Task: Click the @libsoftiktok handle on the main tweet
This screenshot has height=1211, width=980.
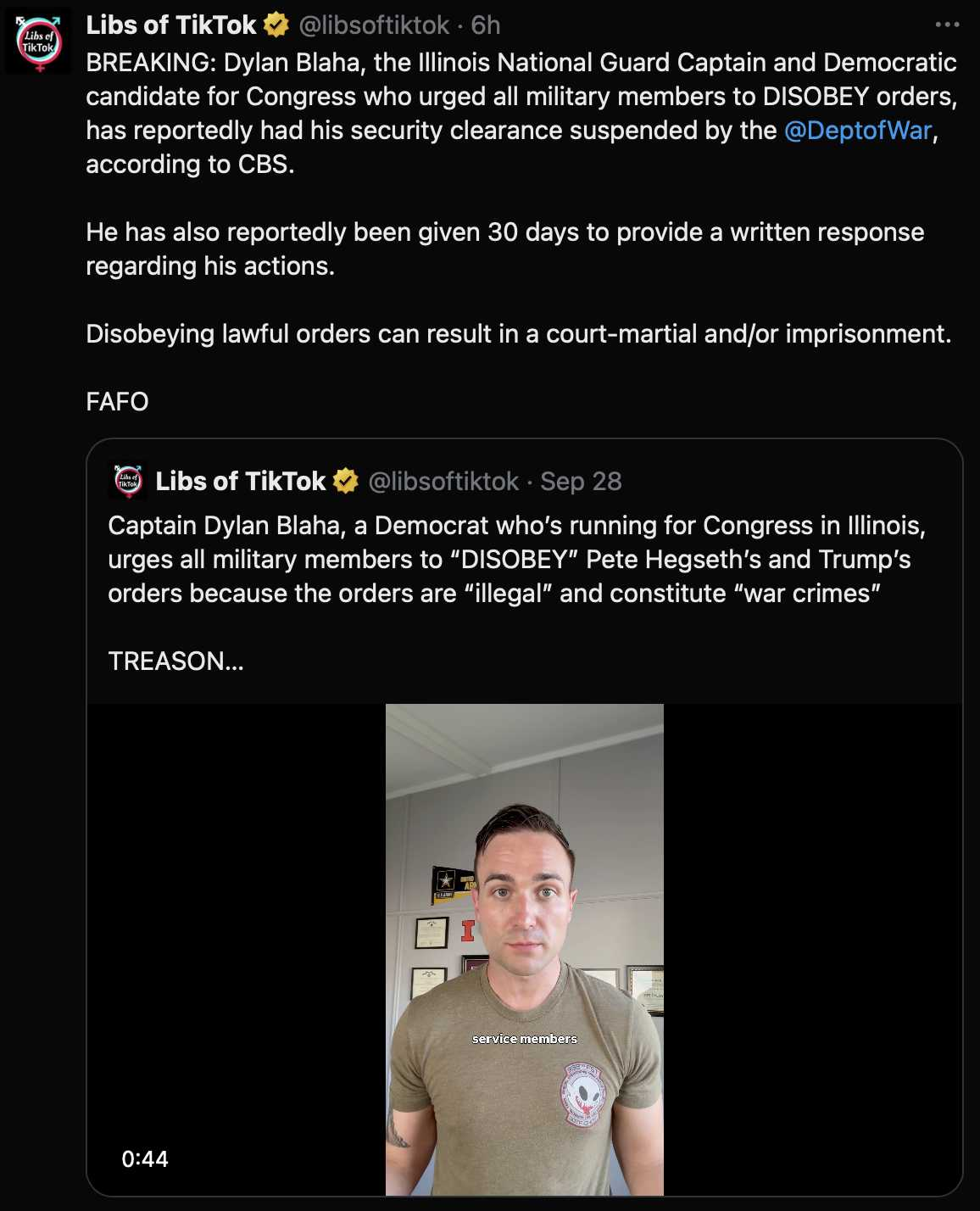Action: point(374,25)
